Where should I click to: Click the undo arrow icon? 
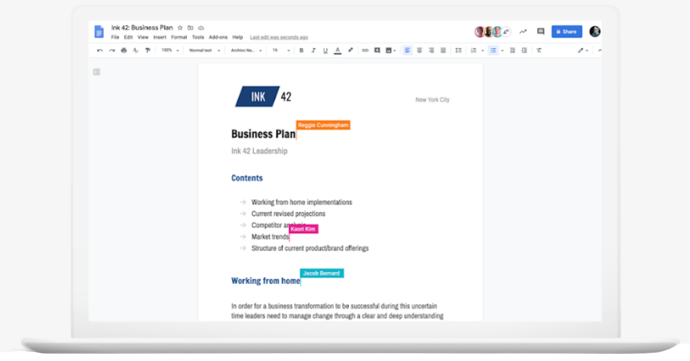[x=100, y=51]
